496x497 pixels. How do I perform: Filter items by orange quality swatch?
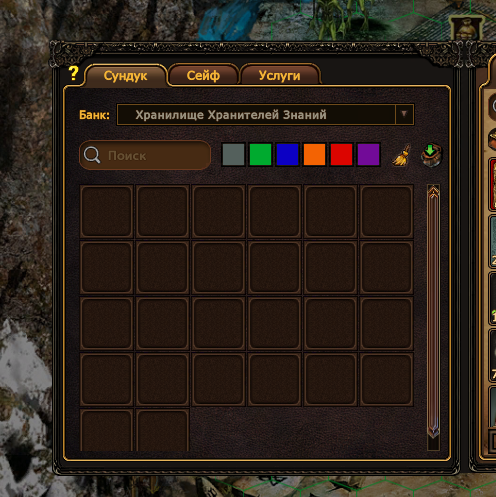314,154
